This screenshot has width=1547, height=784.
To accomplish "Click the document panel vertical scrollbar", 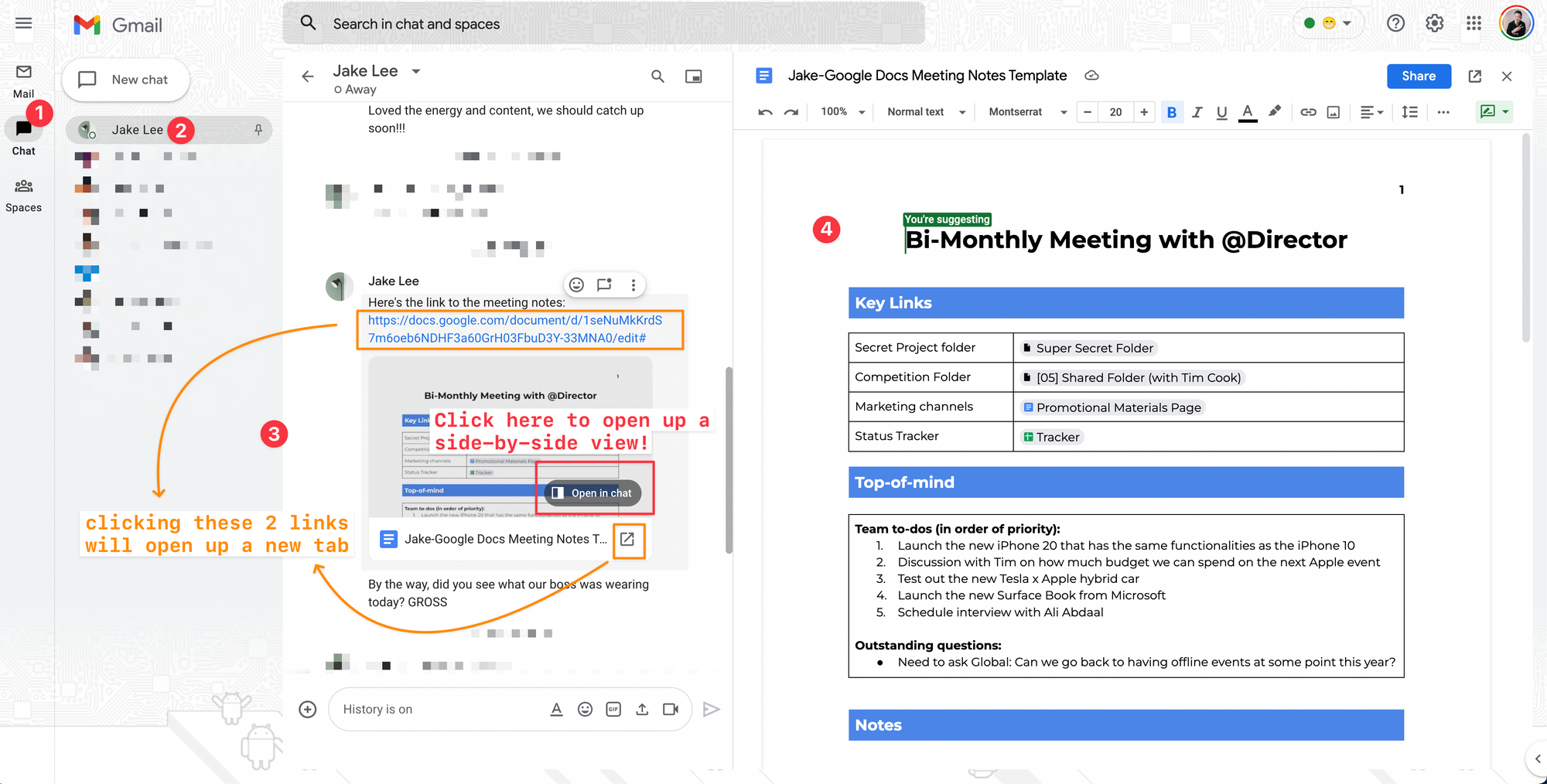I will 1526,238.
